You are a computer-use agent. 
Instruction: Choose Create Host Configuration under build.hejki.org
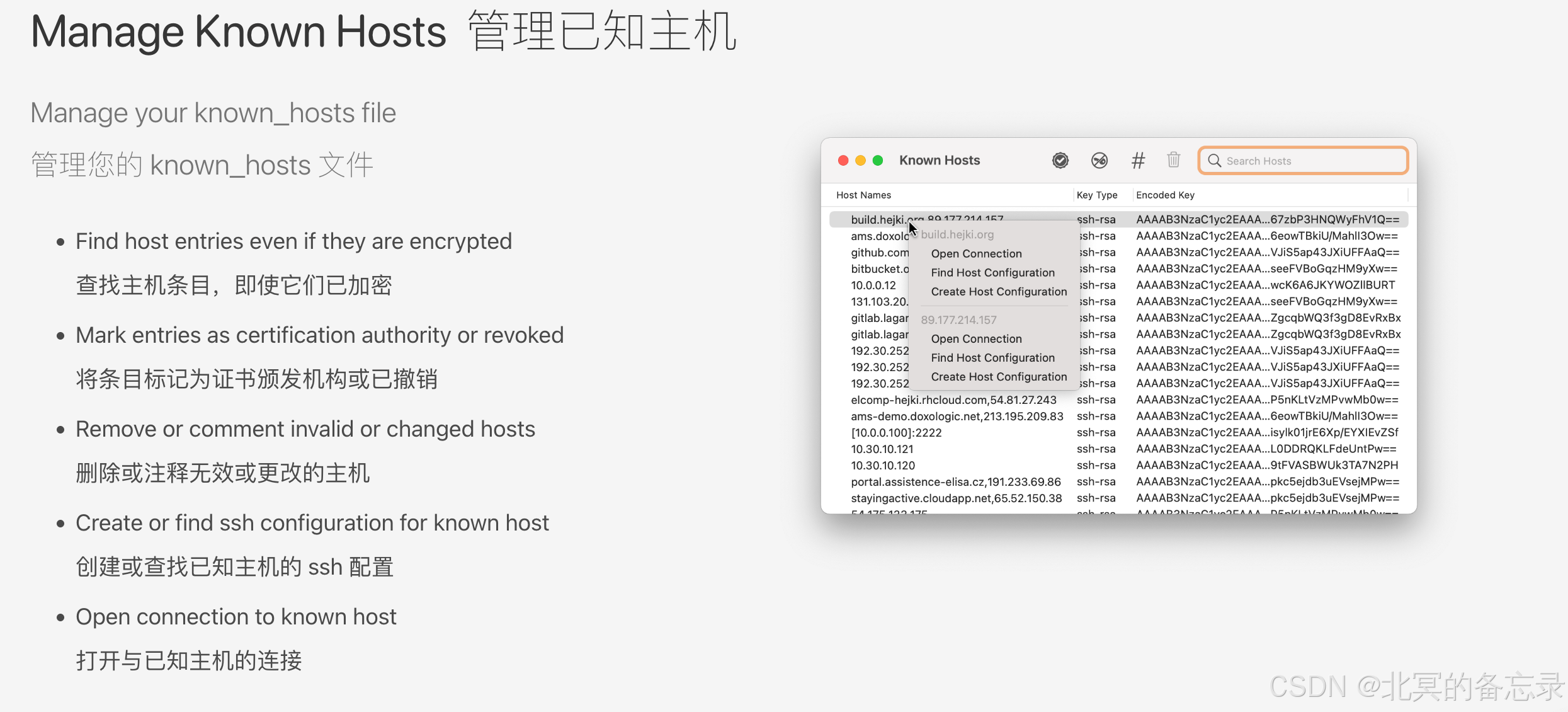pyautogui.click(x=999, y=291)
